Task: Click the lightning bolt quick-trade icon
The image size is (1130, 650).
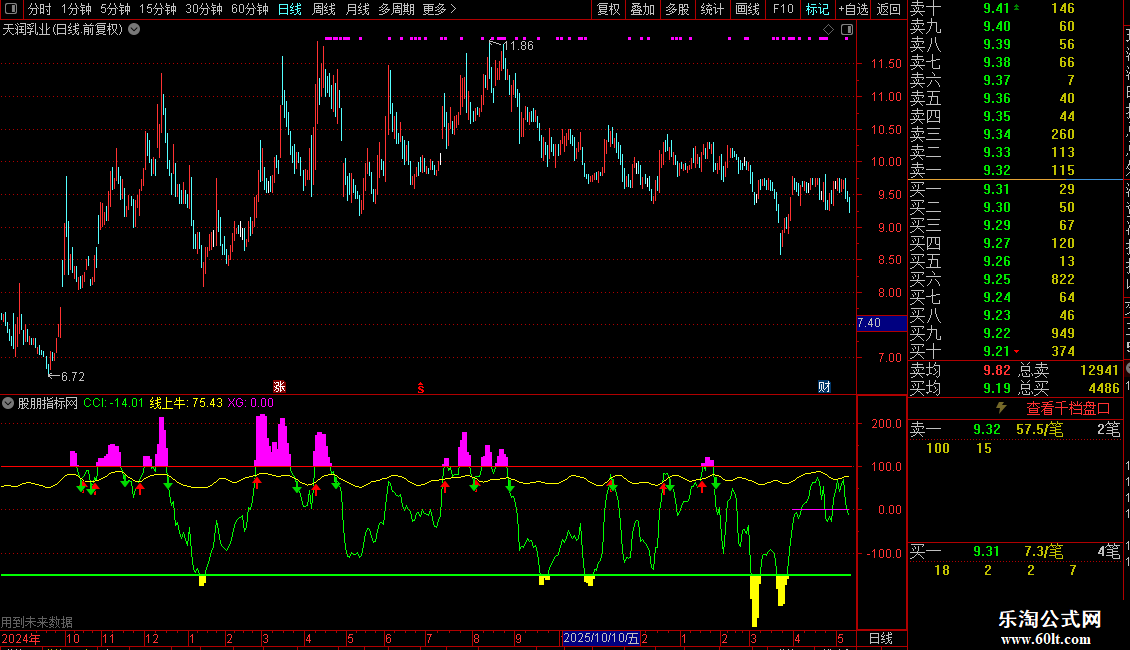Action: 1001,408
